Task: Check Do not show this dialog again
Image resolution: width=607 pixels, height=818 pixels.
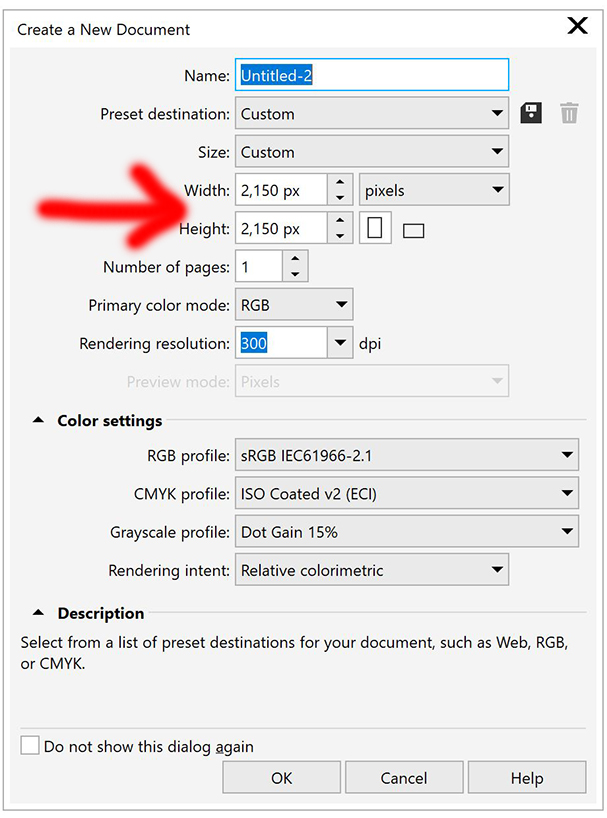Action: pos(30,745)
